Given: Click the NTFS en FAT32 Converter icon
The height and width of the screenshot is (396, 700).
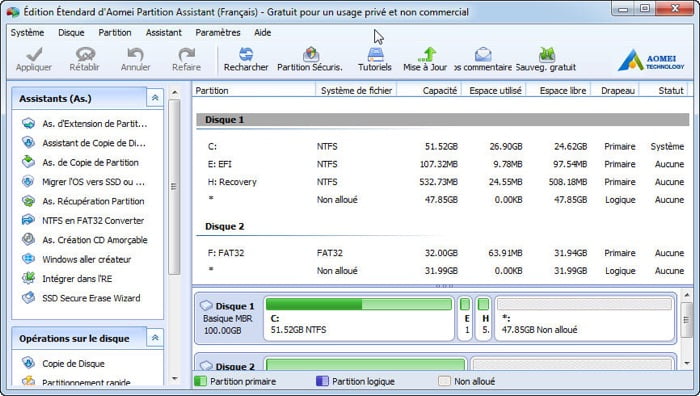Looking at the screenshot, I should (x=29, y=220).
